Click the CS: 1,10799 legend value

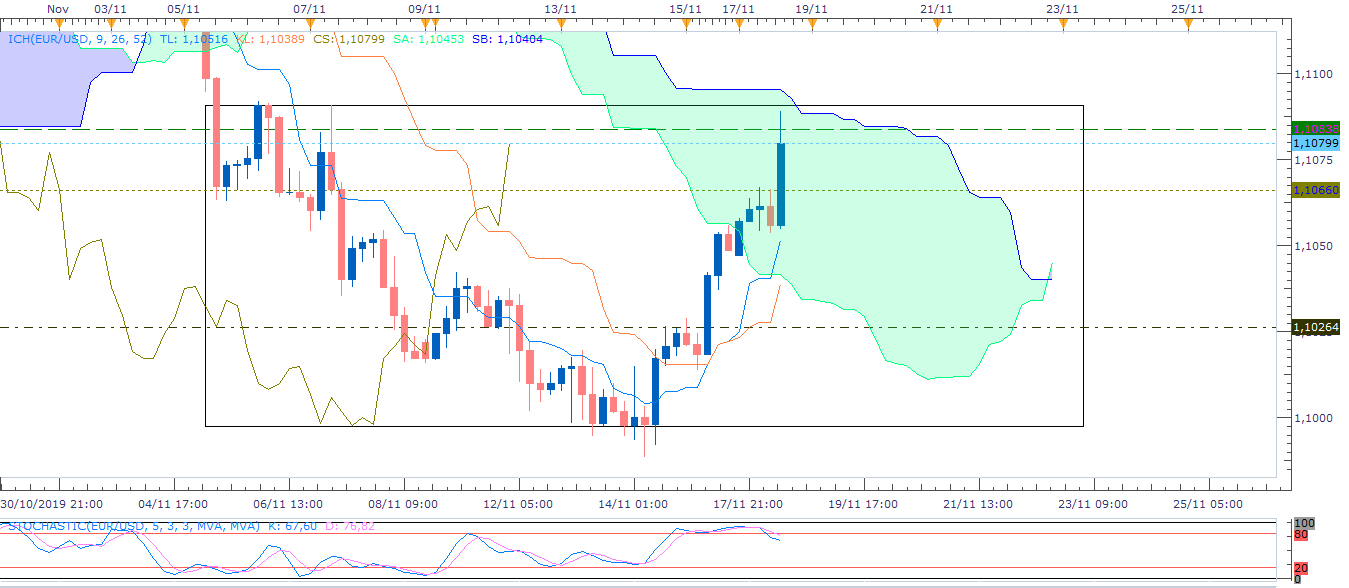[349, 39]
